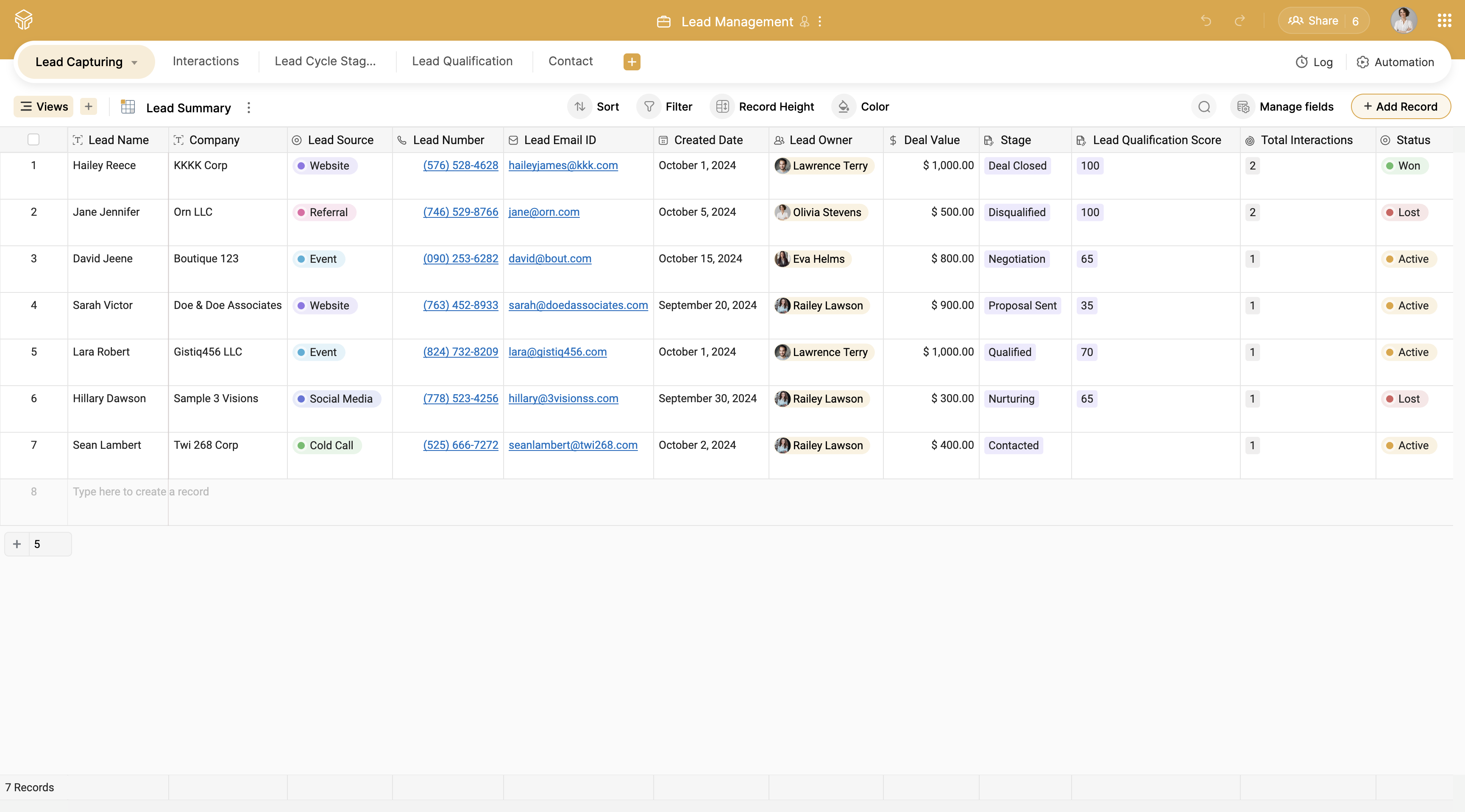Screen dimensions: 1465x812
Task: Click the orange add table plus icon
Action: (x=632, y=61)
